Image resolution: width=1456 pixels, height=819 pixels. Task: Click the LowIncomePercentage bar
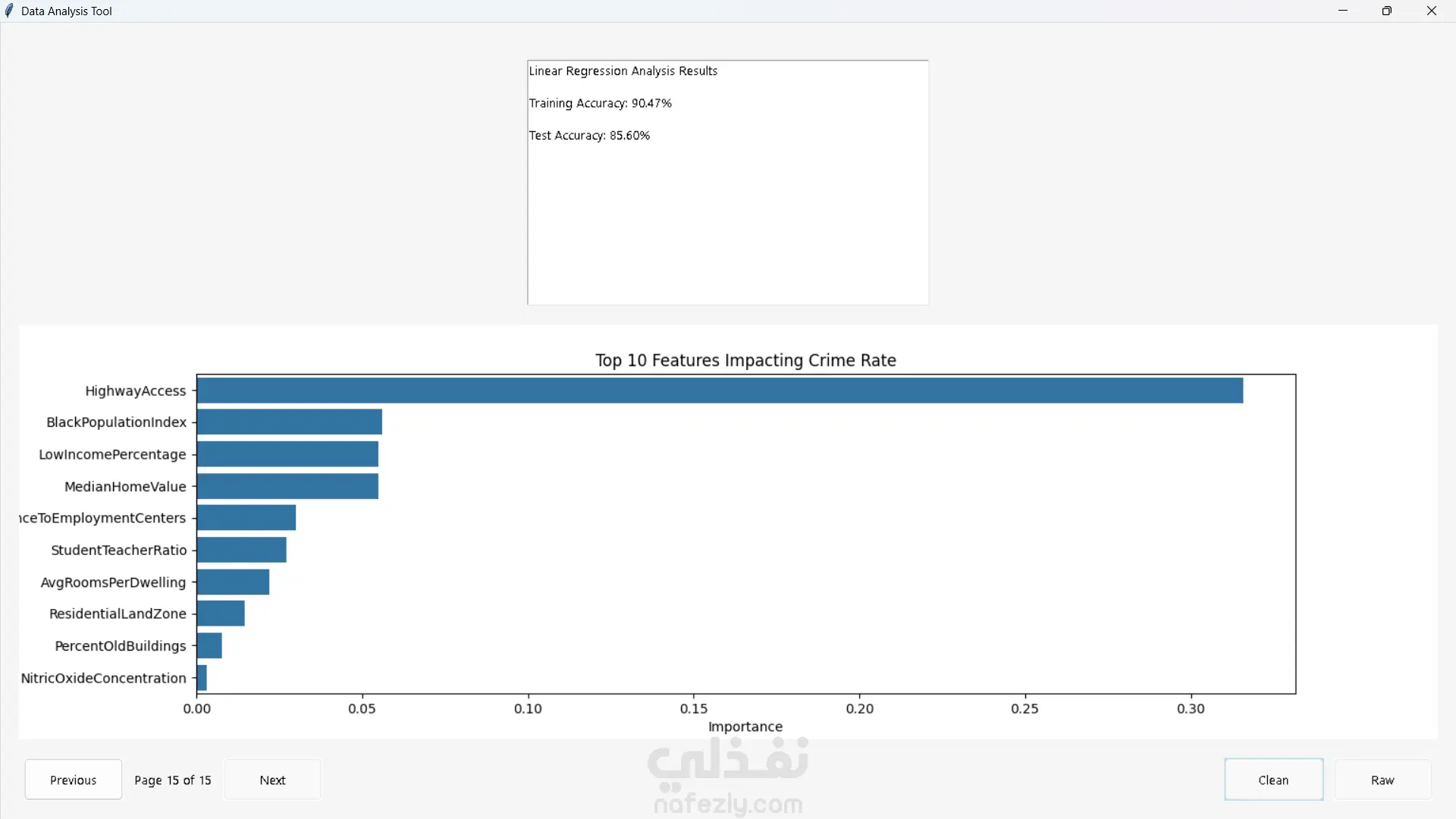(x=287, y=454)
